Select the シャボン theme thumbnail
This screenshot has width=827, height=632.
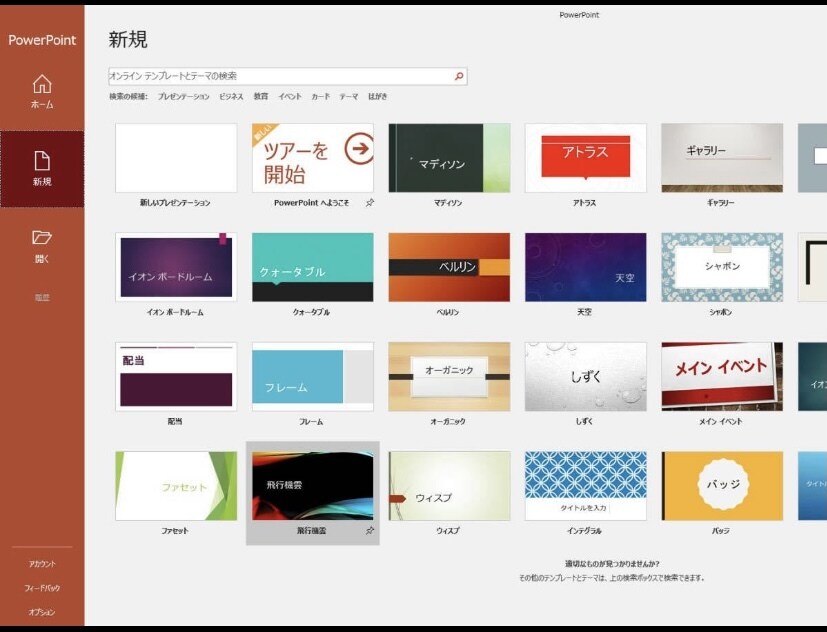click(x=722, y=267)
